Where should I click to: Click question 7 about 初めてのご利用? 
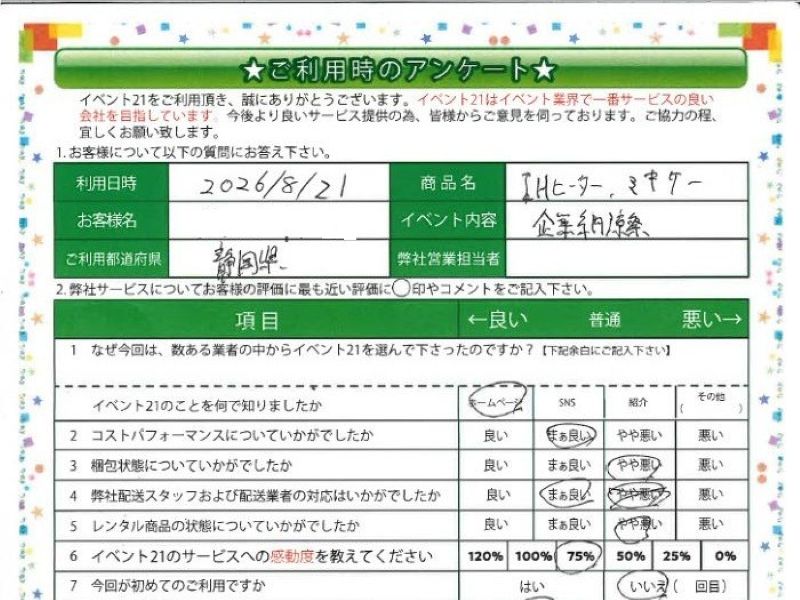pyautogui.click(x=168, y=586)
